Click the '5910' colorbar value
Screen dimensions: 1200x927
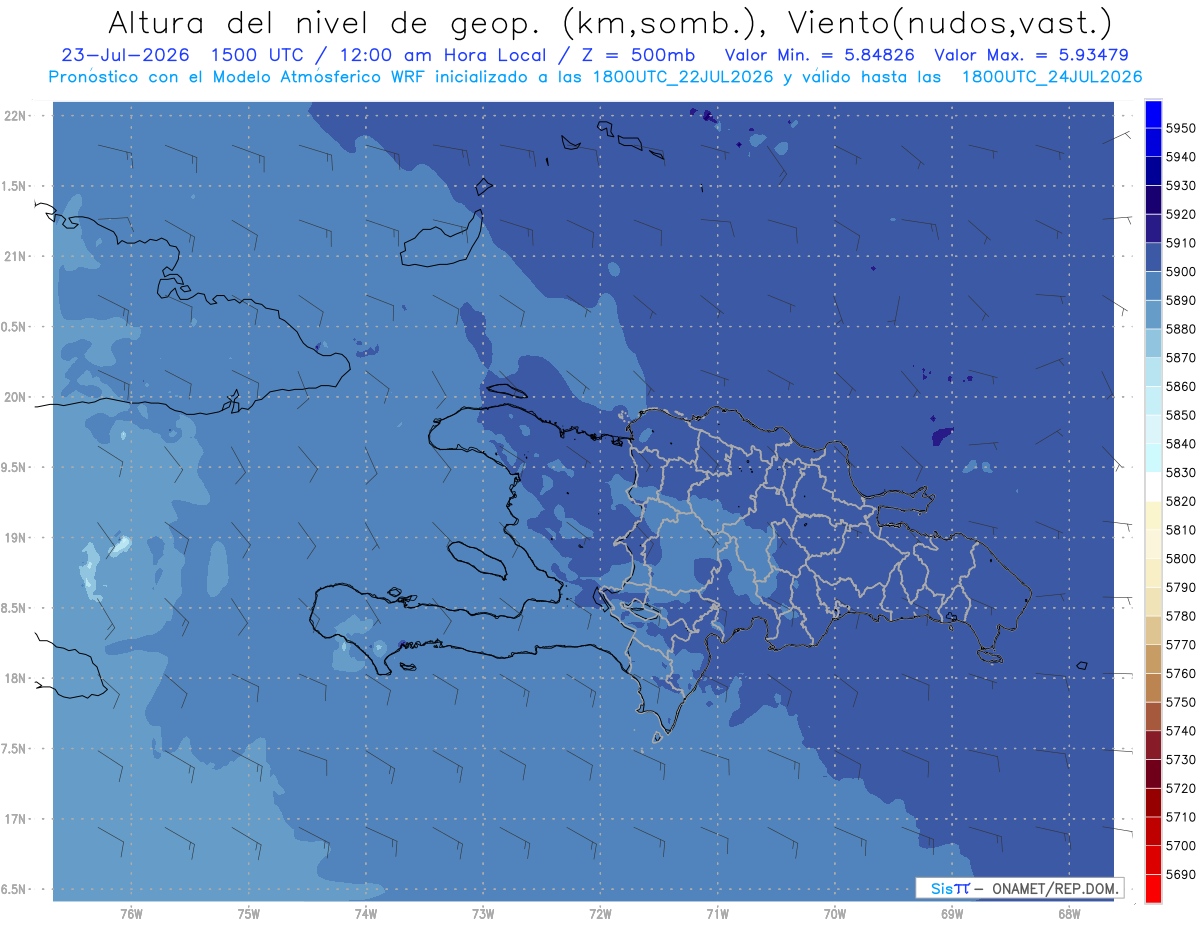(x=1180, y=243)
